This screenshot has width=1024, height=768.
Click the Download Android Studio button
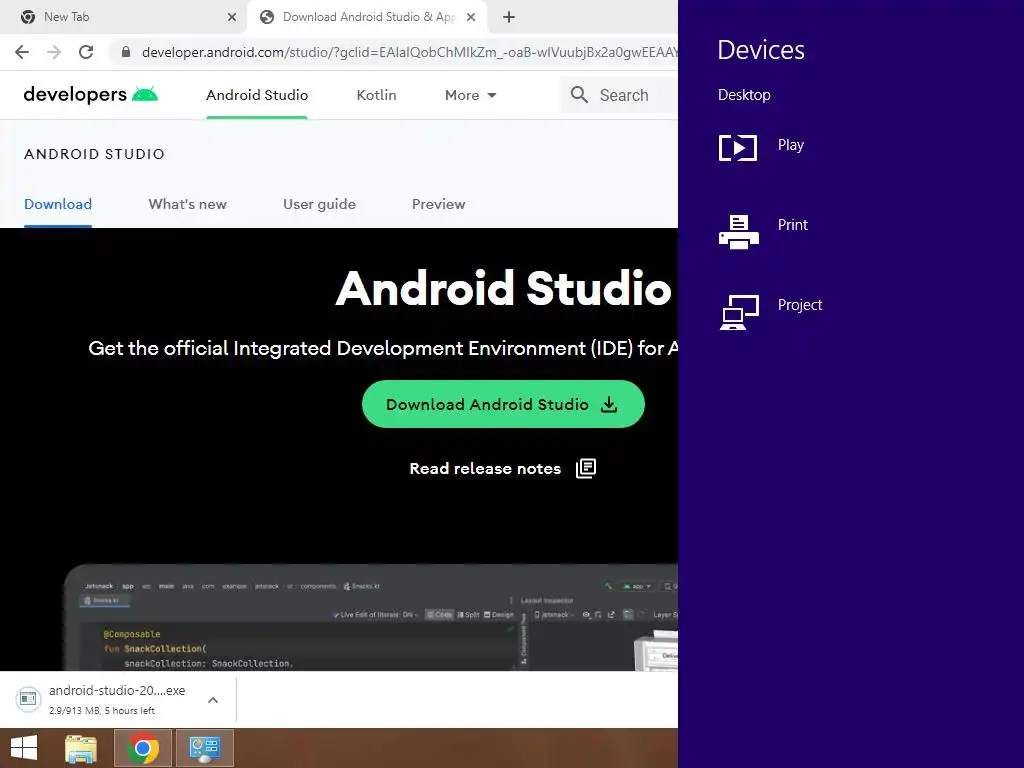(x=503, y=404)
